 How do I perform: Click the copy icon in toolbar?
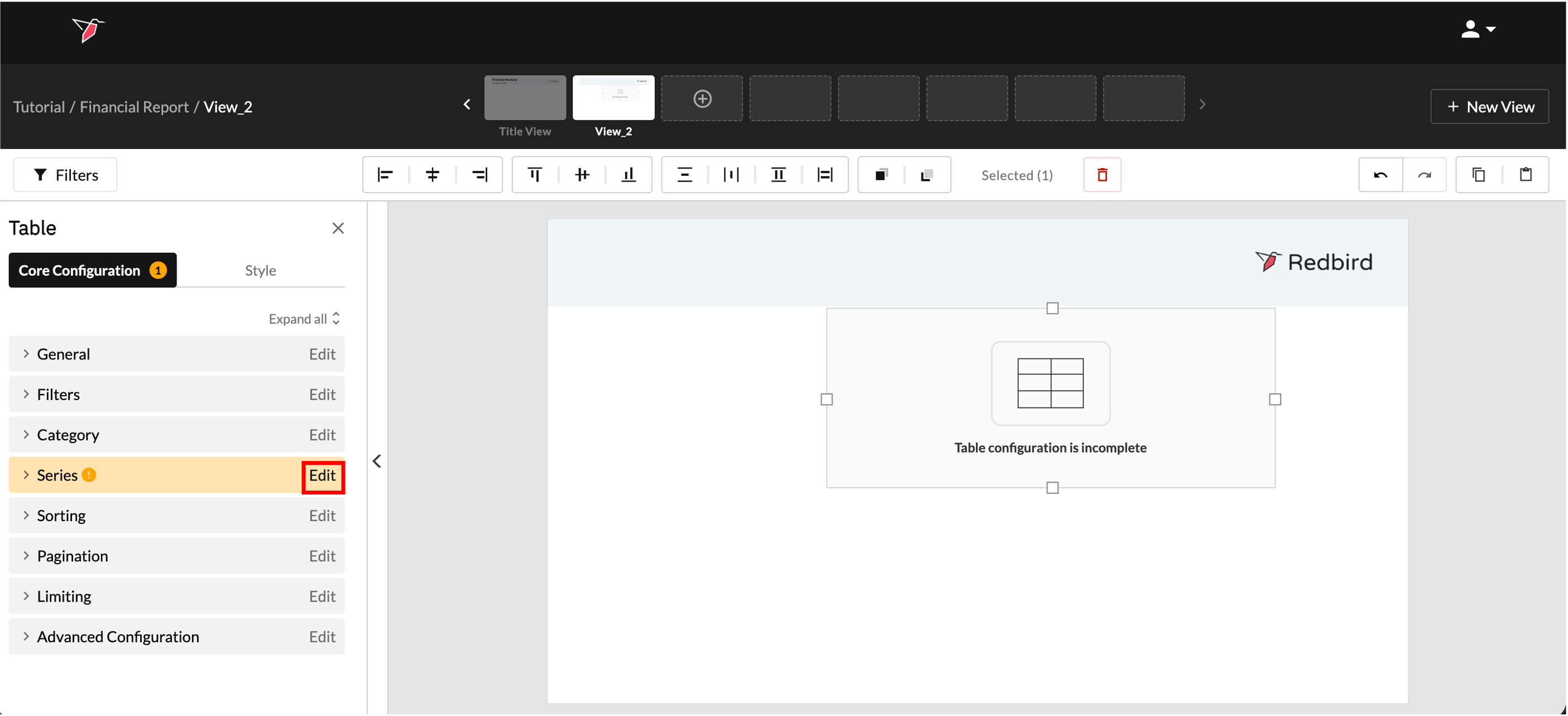[x=1479, y=175]
